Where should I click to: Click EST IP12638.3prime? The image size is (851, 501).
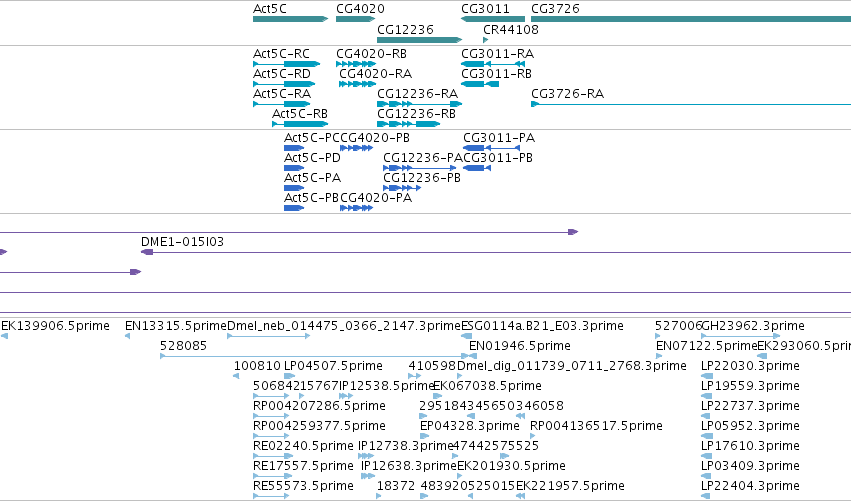pos(368,477)
